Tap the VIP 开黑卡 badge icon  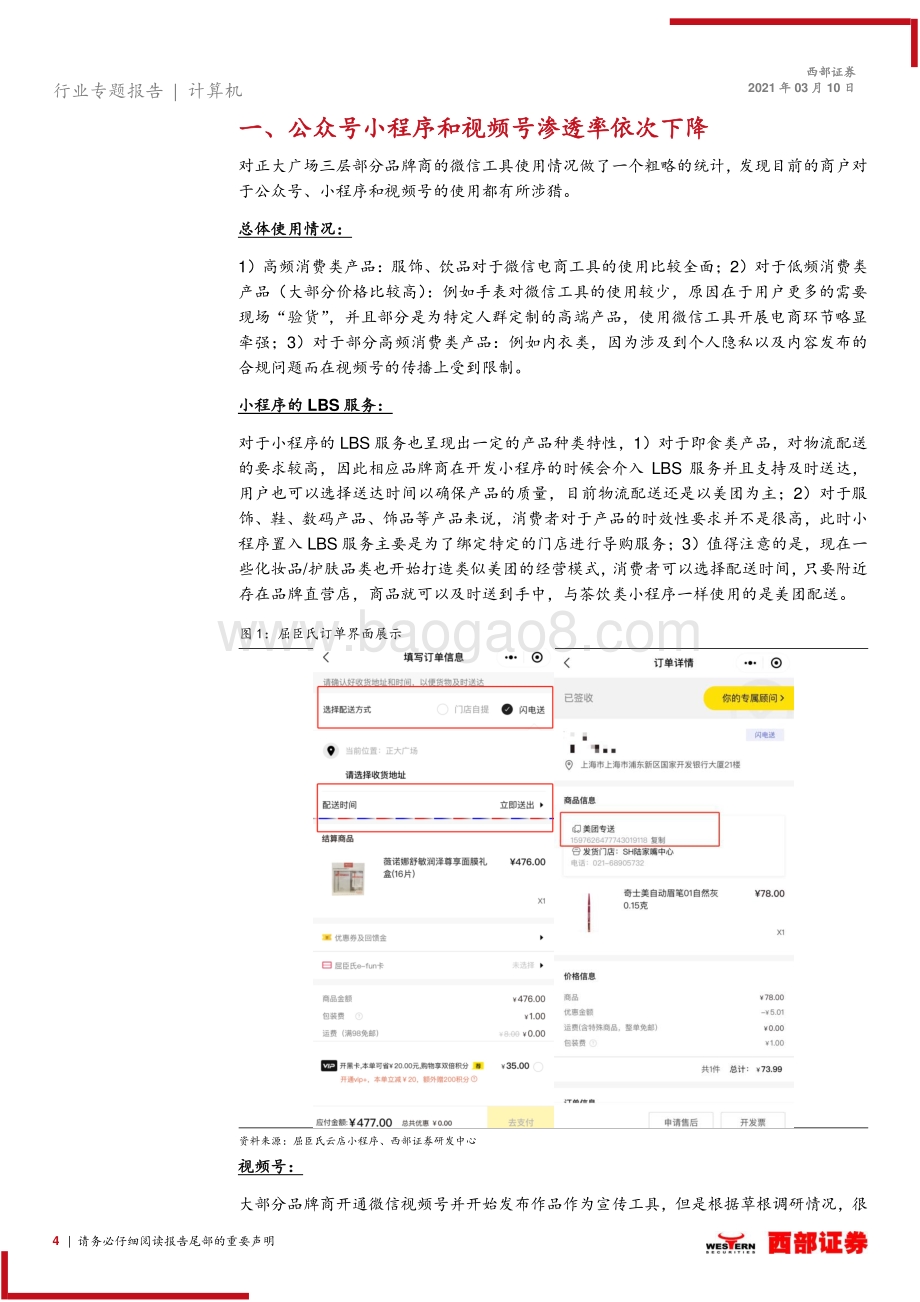click(x=329, y=1066)
